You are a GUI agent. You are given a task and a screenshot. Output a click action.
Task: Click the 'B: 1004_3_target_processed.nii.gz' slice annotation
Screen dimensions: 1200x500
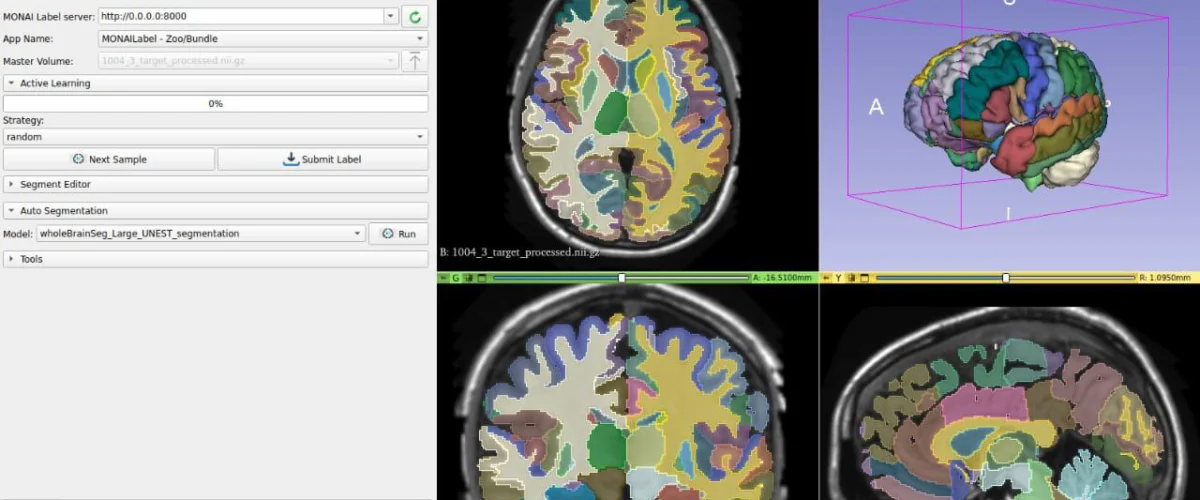click(x=519, y=252)
